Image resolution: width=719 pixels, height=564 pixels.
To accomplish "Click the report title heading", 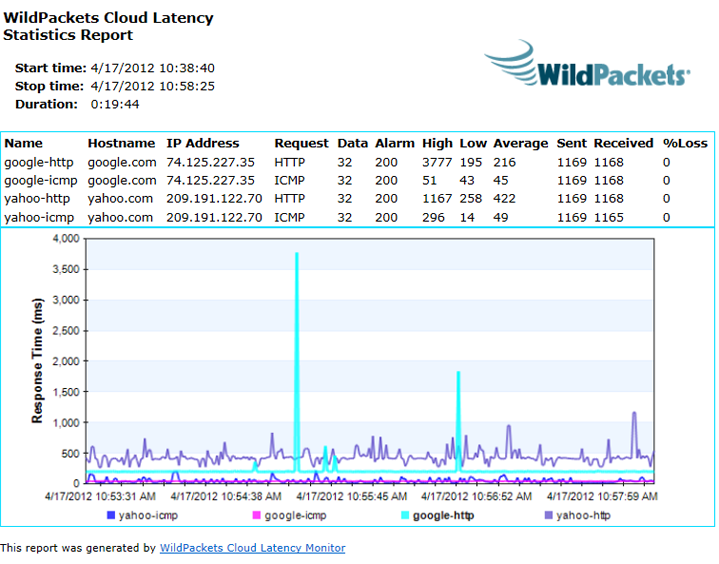I will [108, 26].
